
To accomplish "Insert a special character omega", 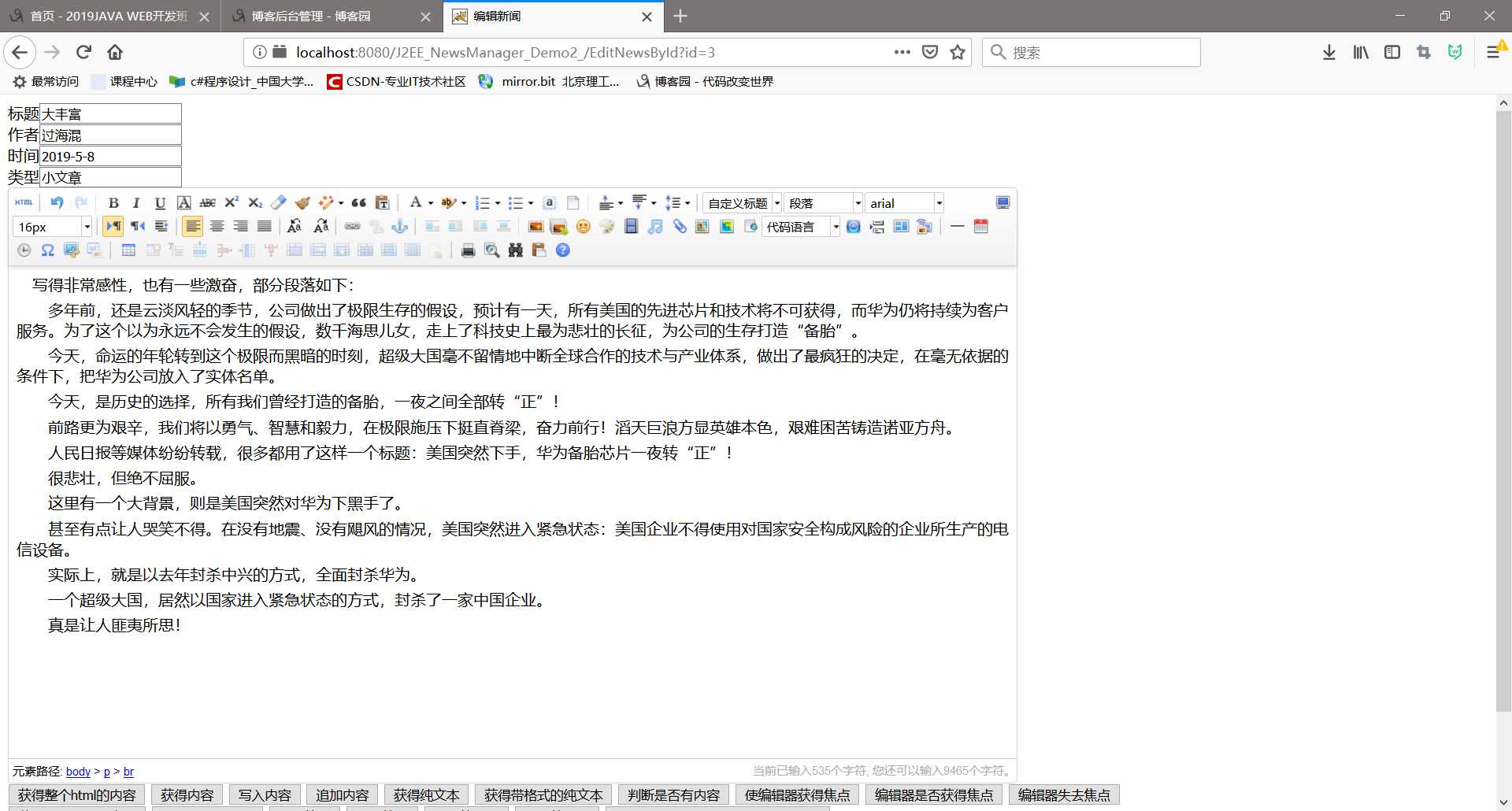I will (47, 250).
